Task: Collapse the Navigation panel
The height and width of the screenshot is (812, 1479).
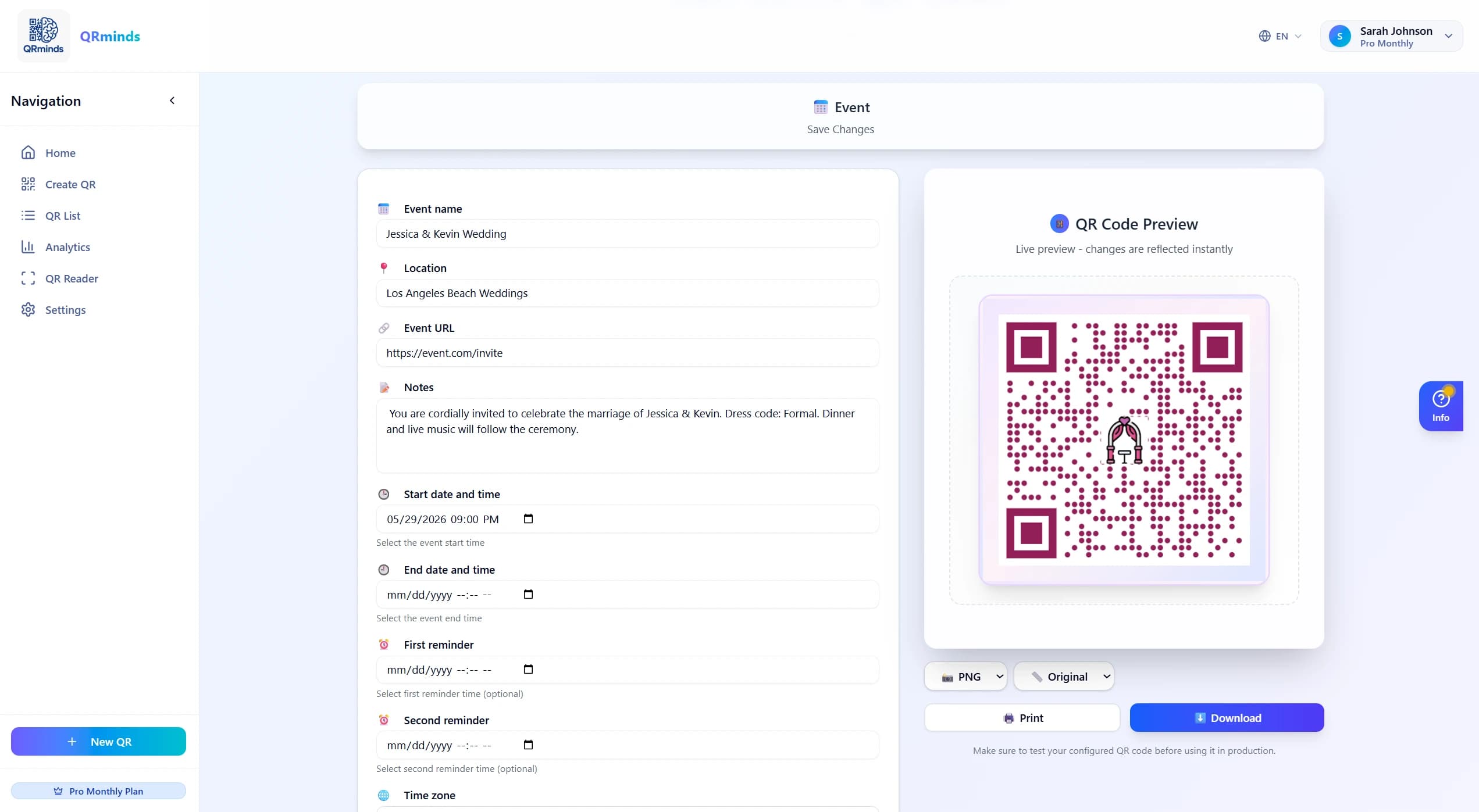Action: pyautogui.click(x=172, y=100)
